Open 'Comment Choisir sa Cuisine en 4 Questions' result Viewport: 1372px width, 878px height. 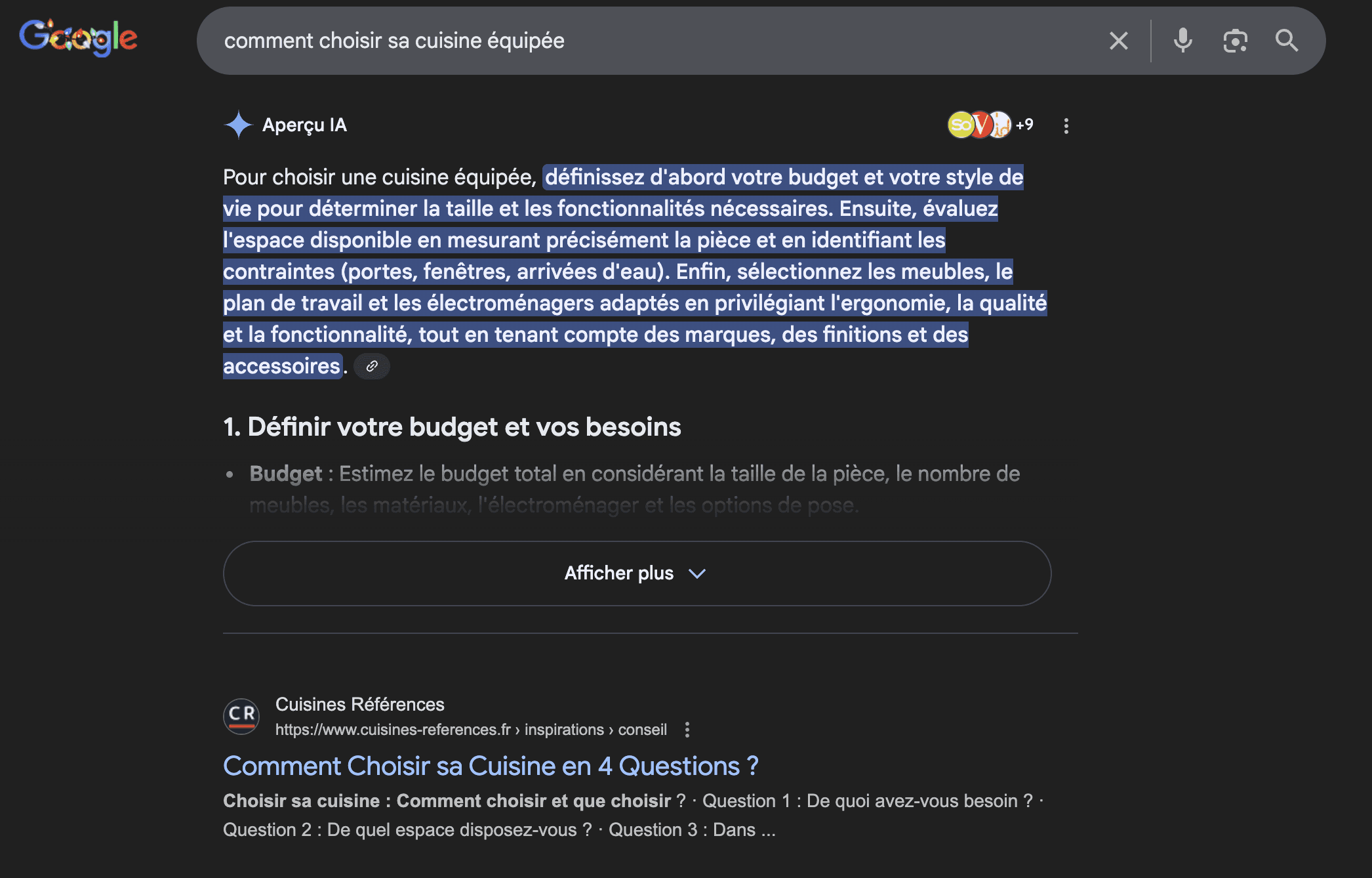click(491, 766)
